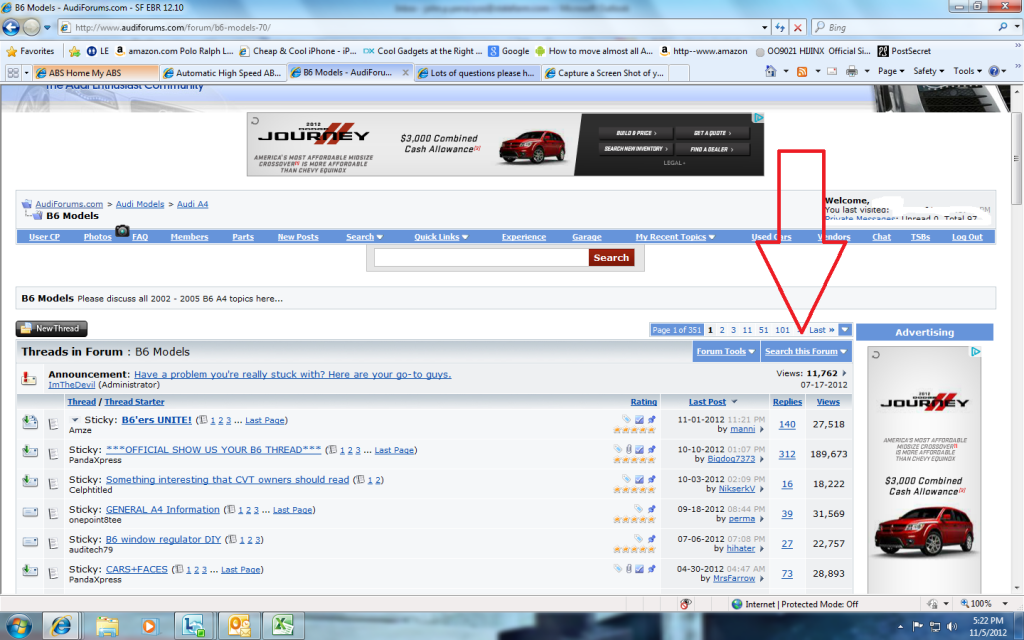Click the Action Center flag tray icon
This screenshot has height=640, width=1024.
pos(918,626)
